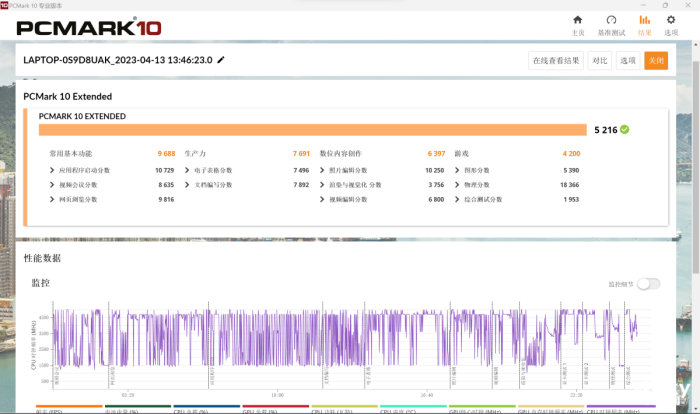Click the pencil icon to rename result

pyautogui.click(x=221, y=60)
